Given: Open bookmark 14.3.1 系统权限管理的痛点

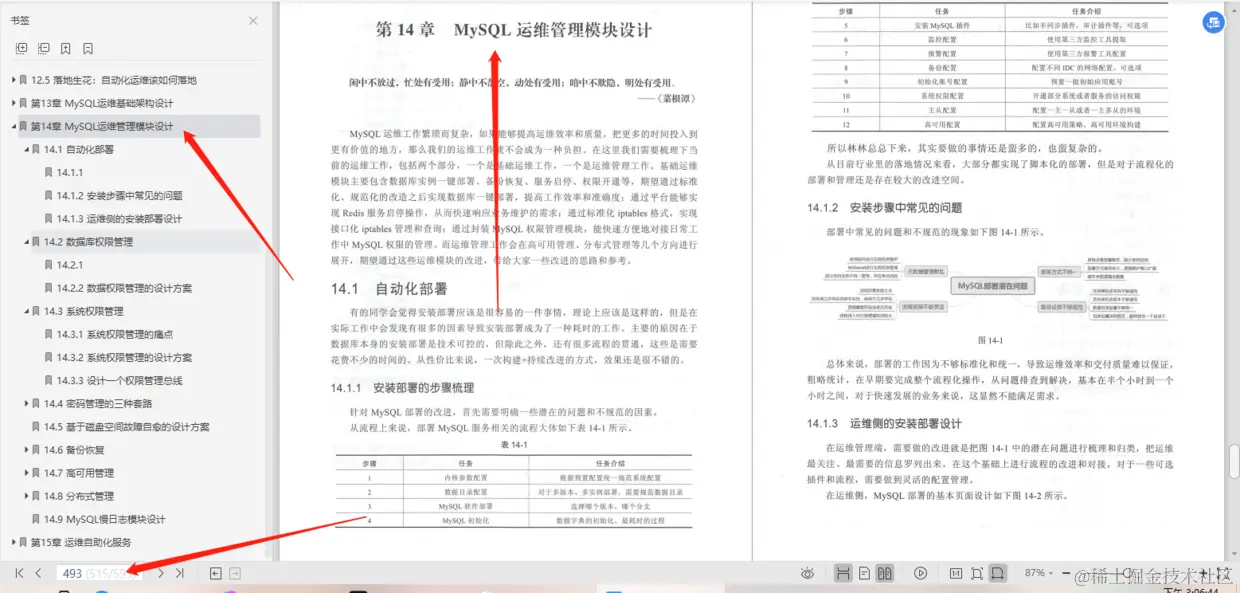Looking at the screenshot, I should coord(115,334).
